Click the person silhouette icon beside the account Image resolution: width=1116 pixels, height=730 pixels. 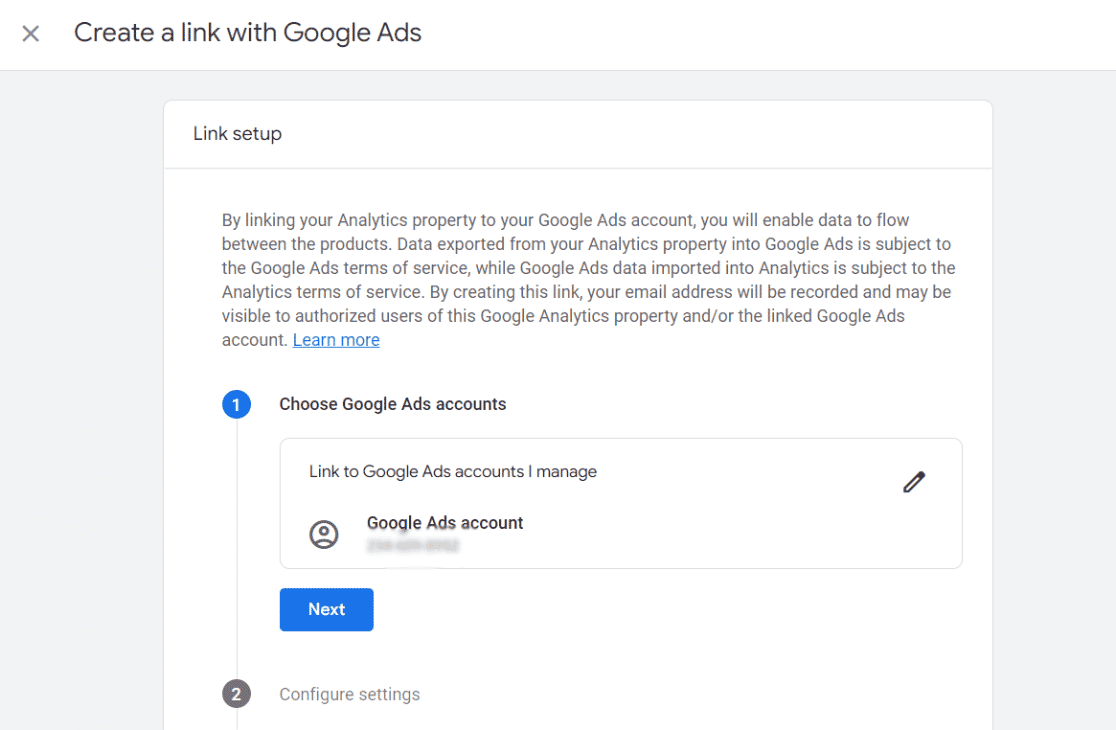coord(322,534)
